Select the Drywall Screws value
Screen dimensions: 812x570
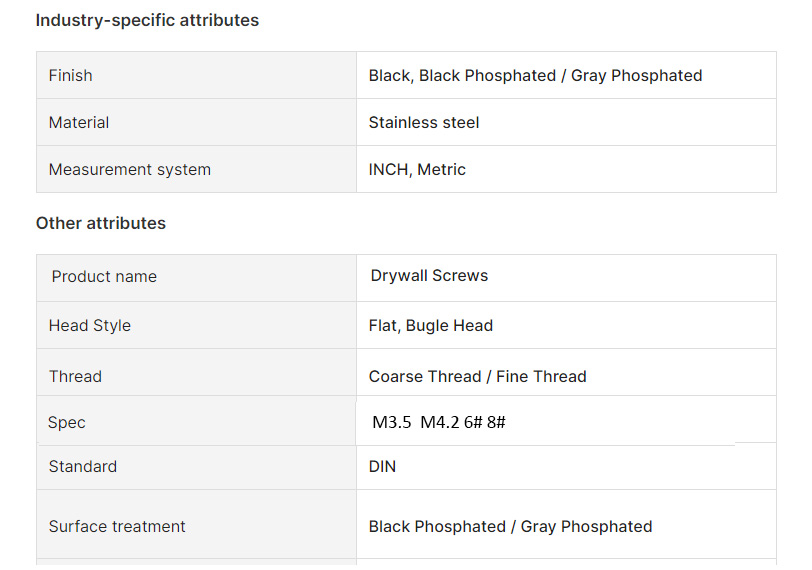pyautogui.click(x=429, y=275)
